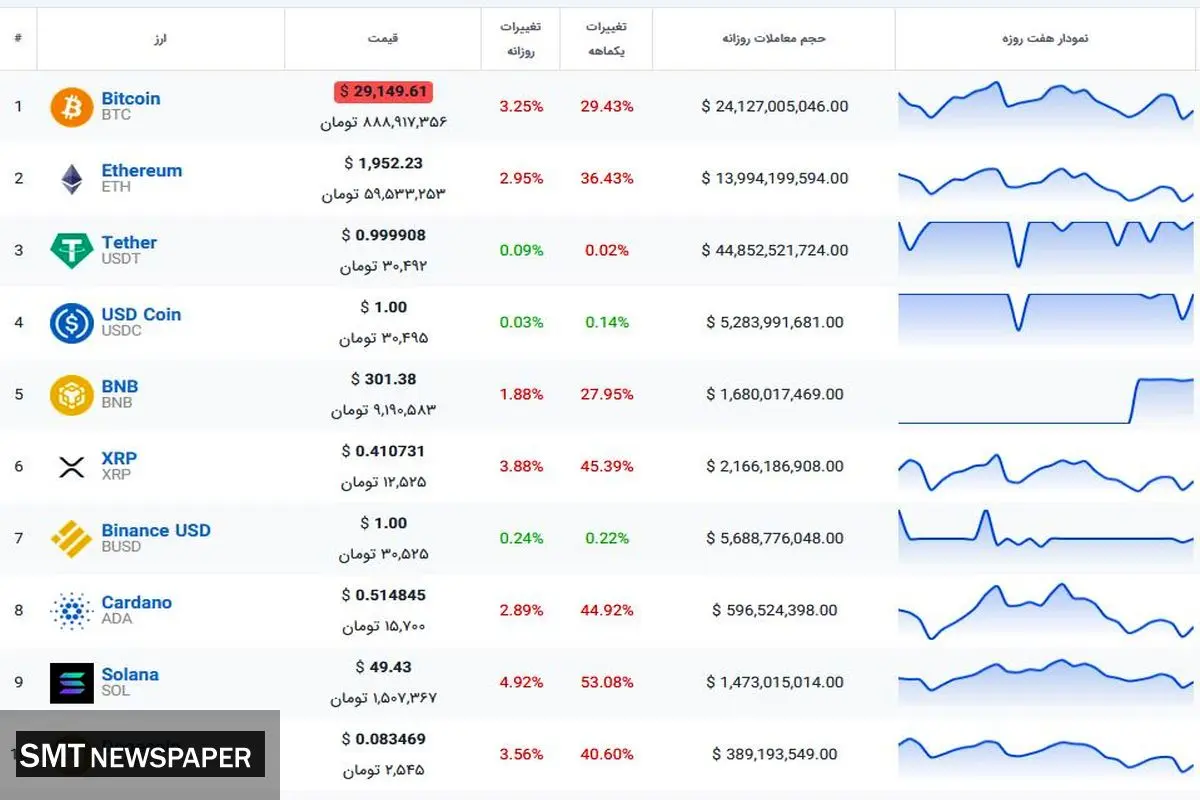
Task: Click Cardano volume $ 596,524,398.00
Action: [x=774, y=610]
